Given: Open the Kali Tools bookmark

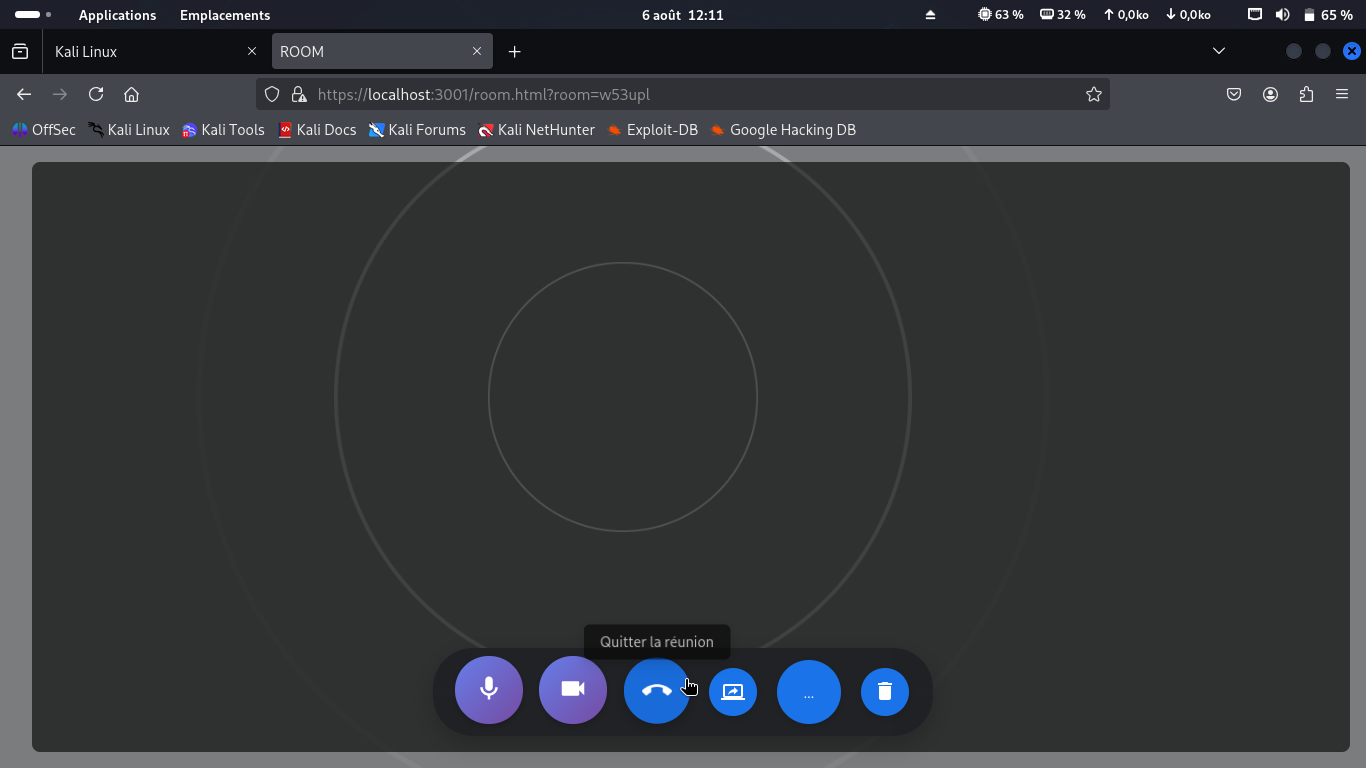Looking at the screenshot, I should pos(223,130).
